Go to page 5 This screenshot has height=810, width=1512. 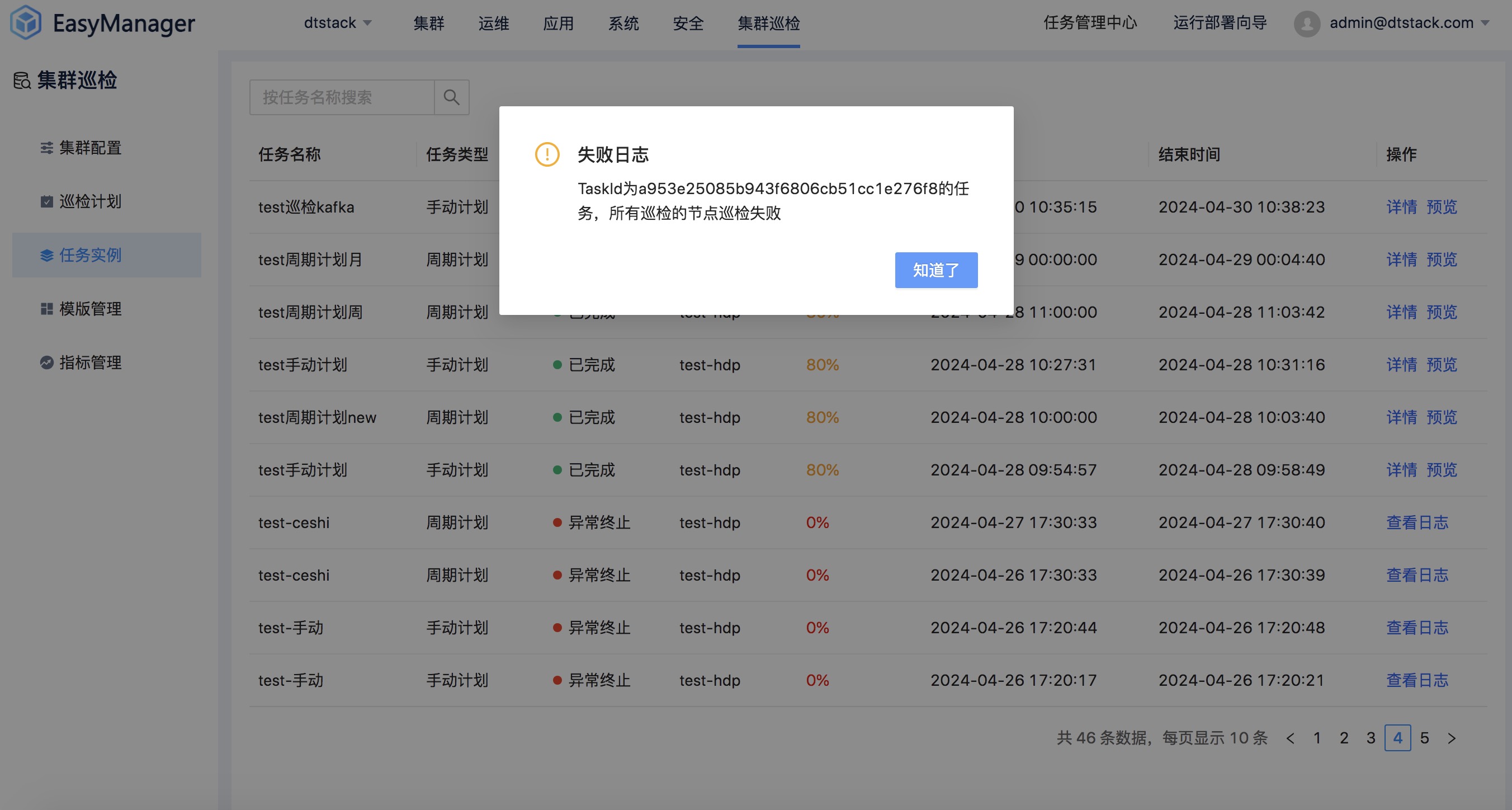click(1425, 738)
